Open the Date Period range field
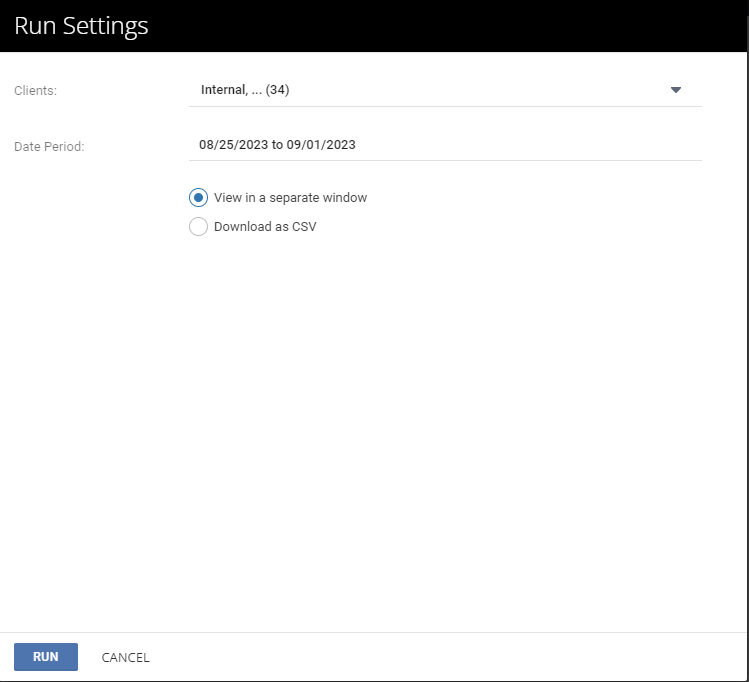749x682 pixels. click(445, 145)
